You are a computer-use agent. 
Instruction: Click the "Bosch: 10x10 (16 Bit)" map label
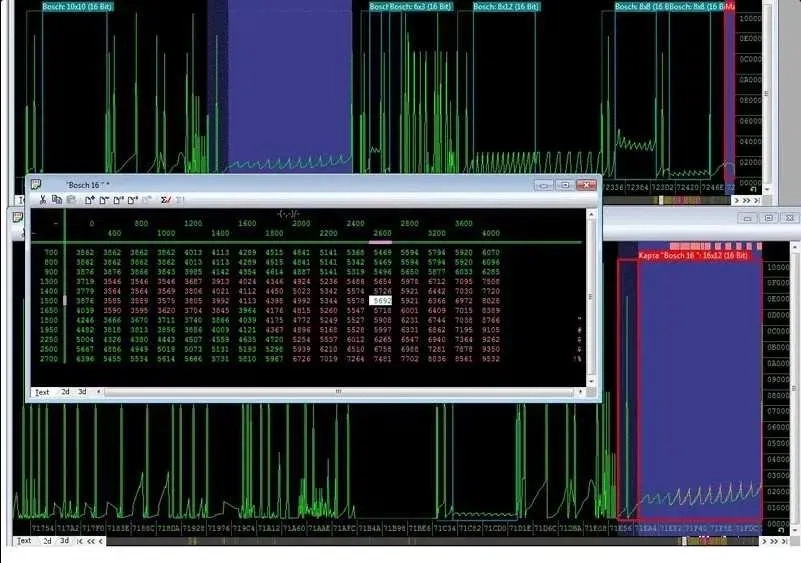coord(77,6)
